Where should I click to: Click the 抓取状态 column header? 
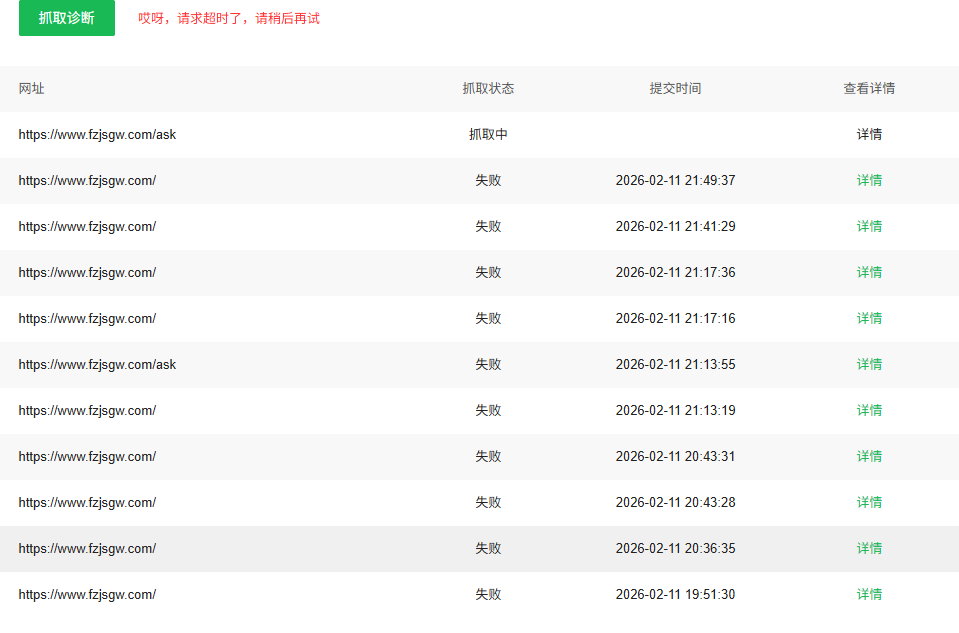[488, 89]
